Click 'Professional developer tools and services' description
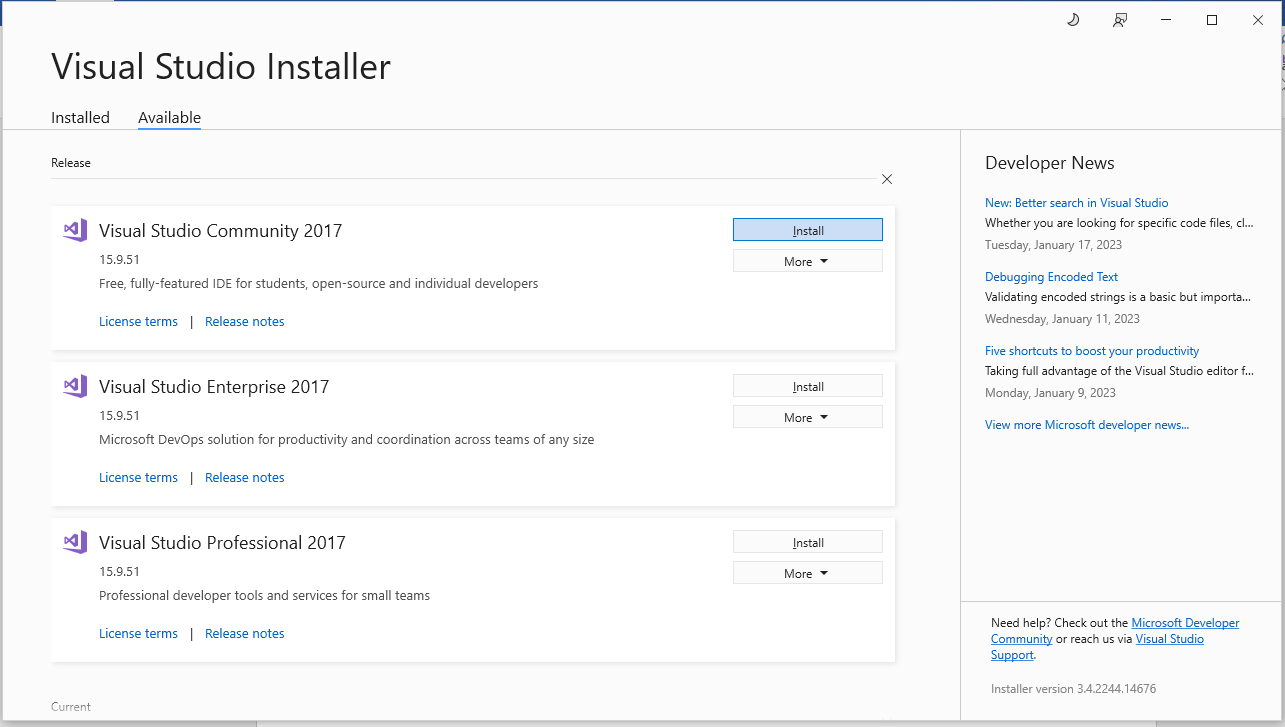Image resolution: width=1285 pixels, height=727 pixels. coord(264,595)
